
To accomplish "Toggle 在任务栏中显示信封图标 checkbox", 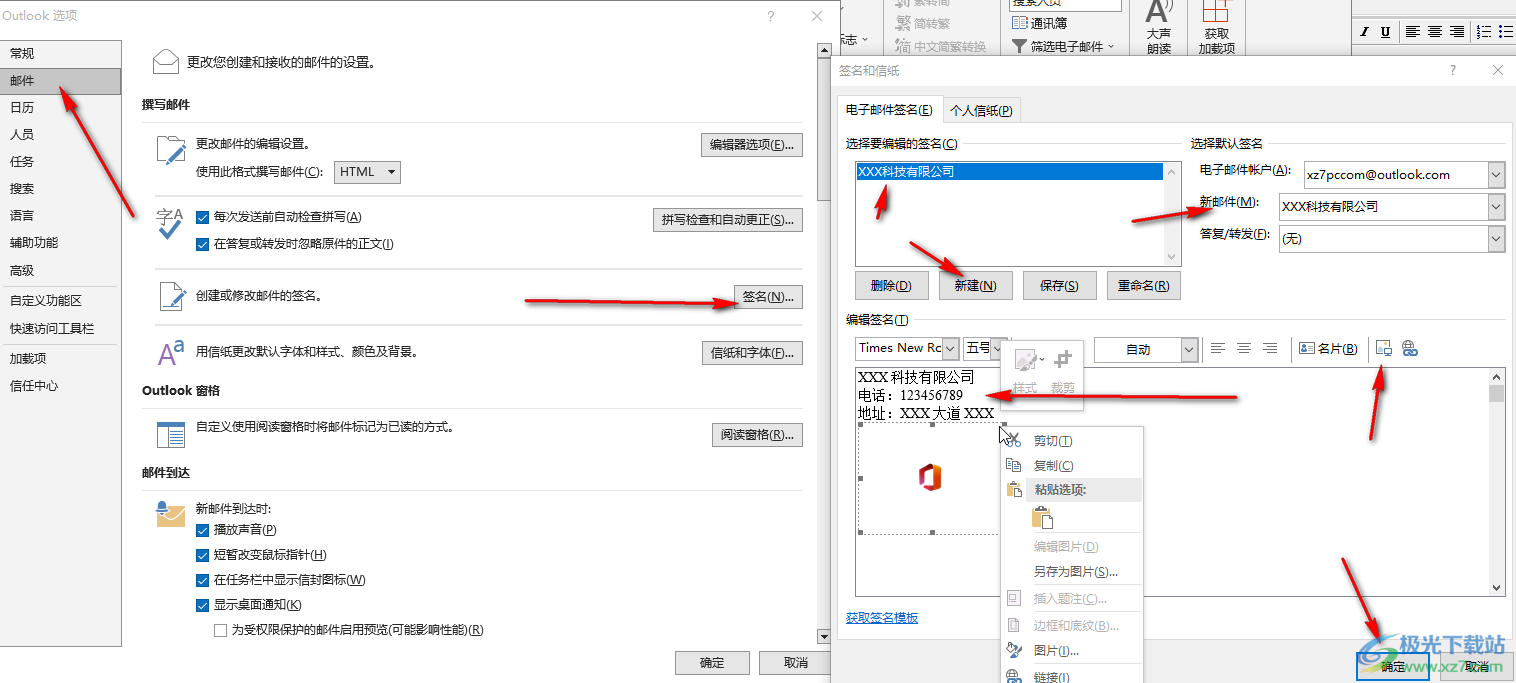I will (203, 580).
